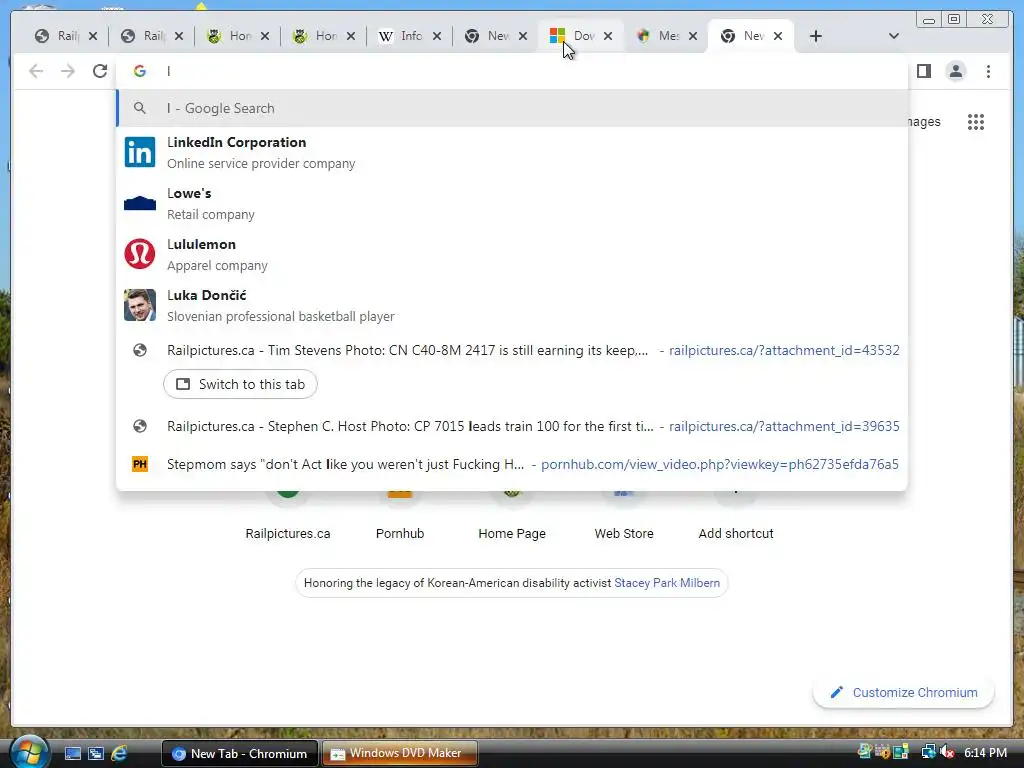Choose the LinkedIn Corporation suggestion

point(512,152)
